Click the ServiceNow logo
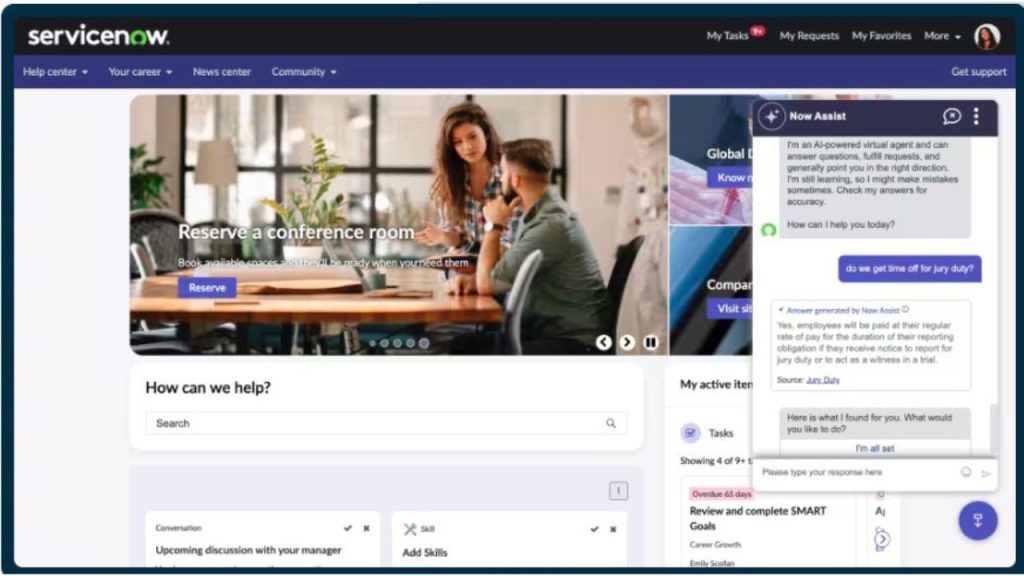The width and height of the screenshot is (1024, 576). point(98,36)
